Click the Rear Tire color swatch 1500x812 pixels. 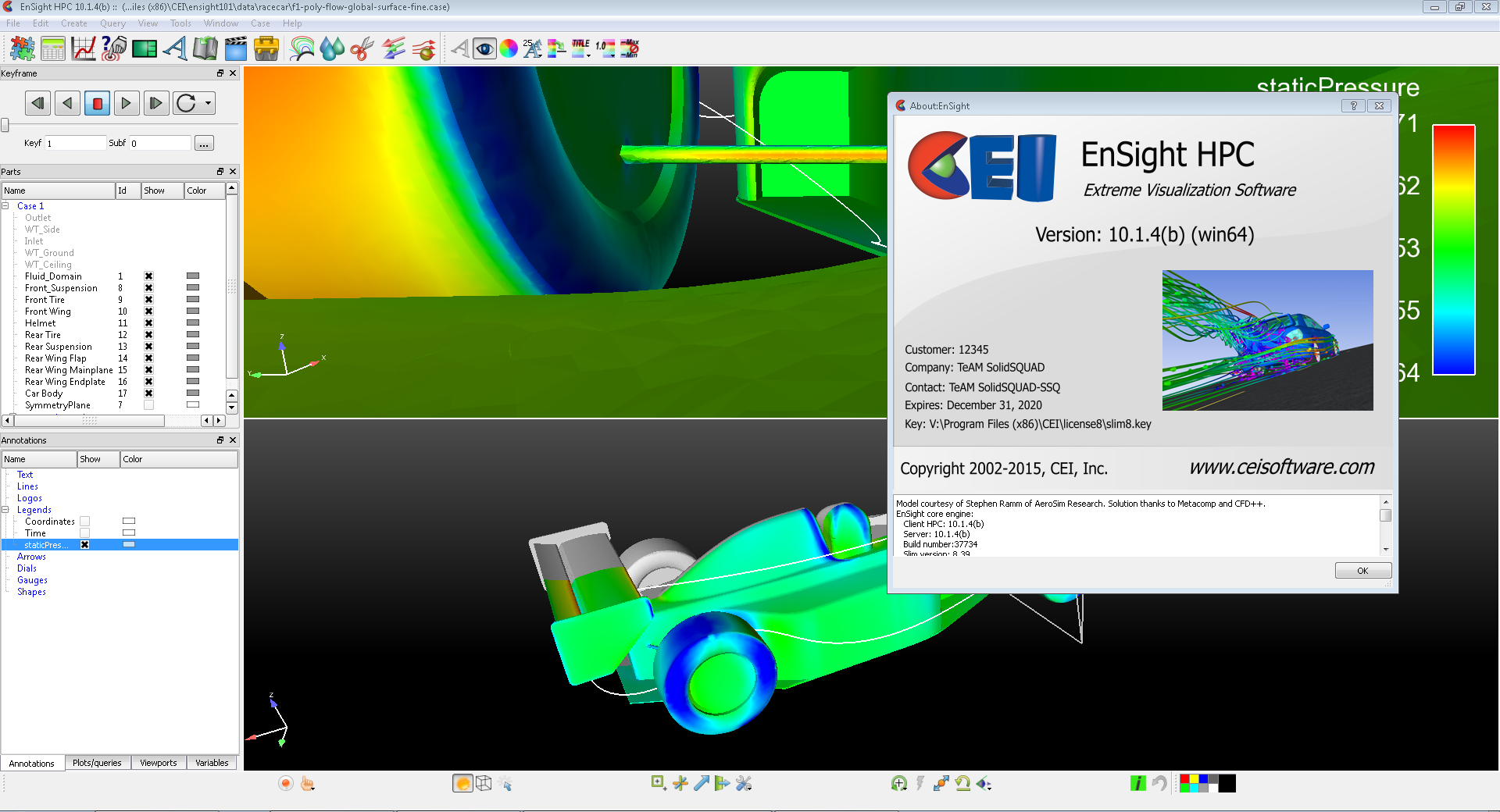(193, 334)
